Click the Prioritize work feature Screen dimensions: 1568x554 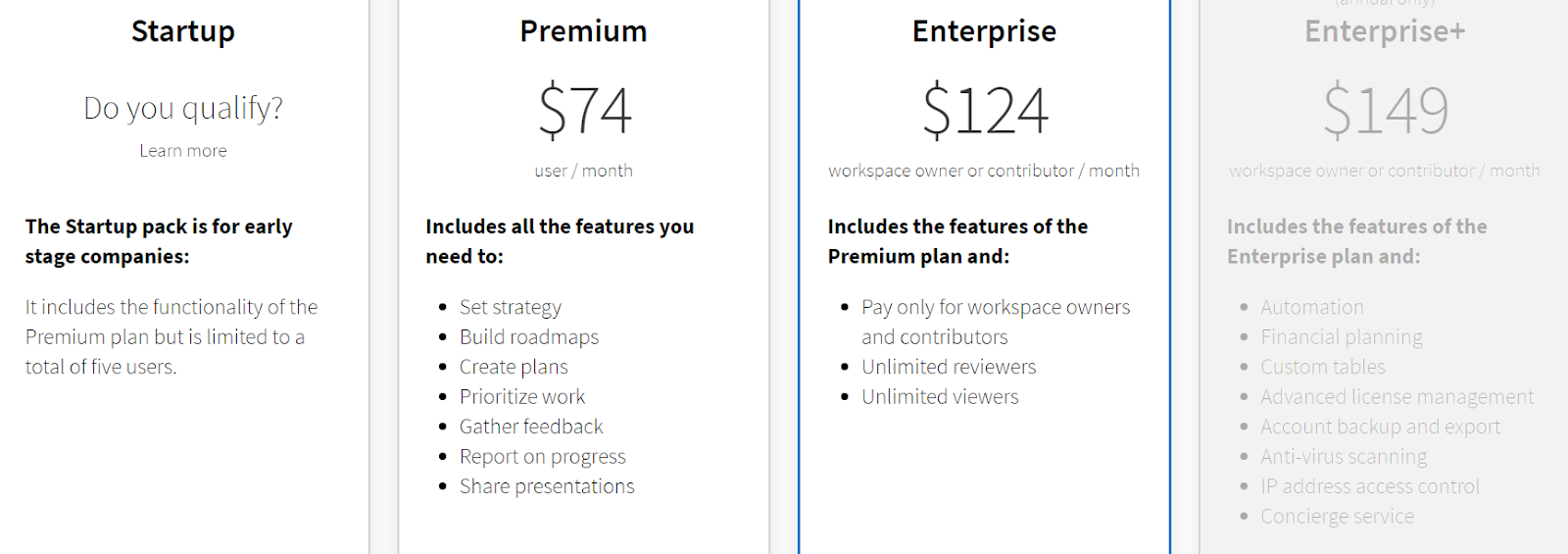(522, 397)
